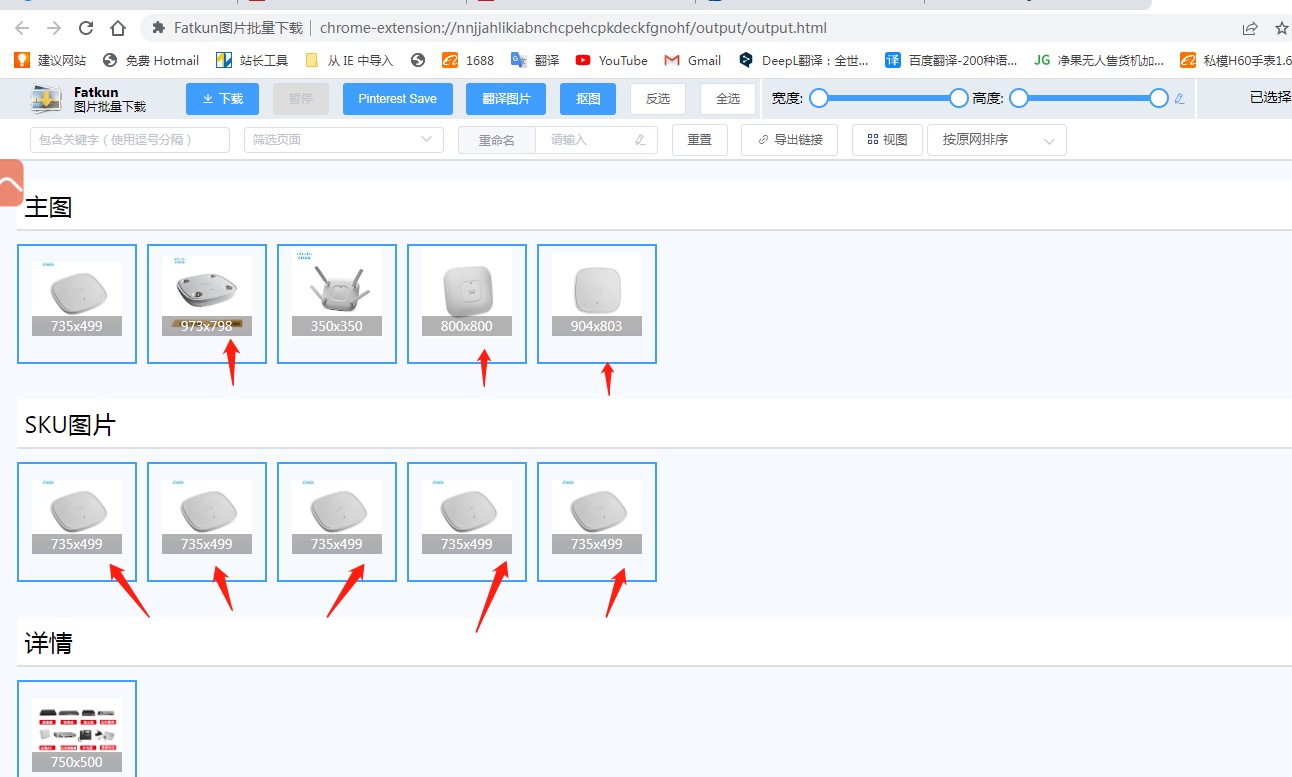Bookmark this page with the star icon

pos(1281,28)
